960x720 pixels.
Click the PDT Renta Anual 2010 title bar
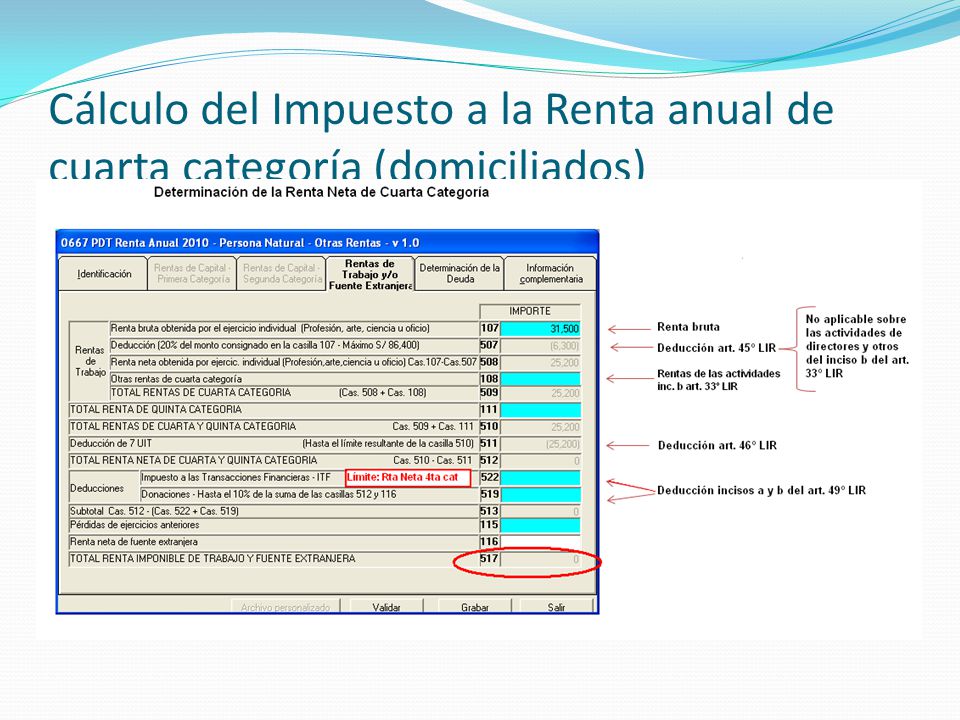[327, 242]
